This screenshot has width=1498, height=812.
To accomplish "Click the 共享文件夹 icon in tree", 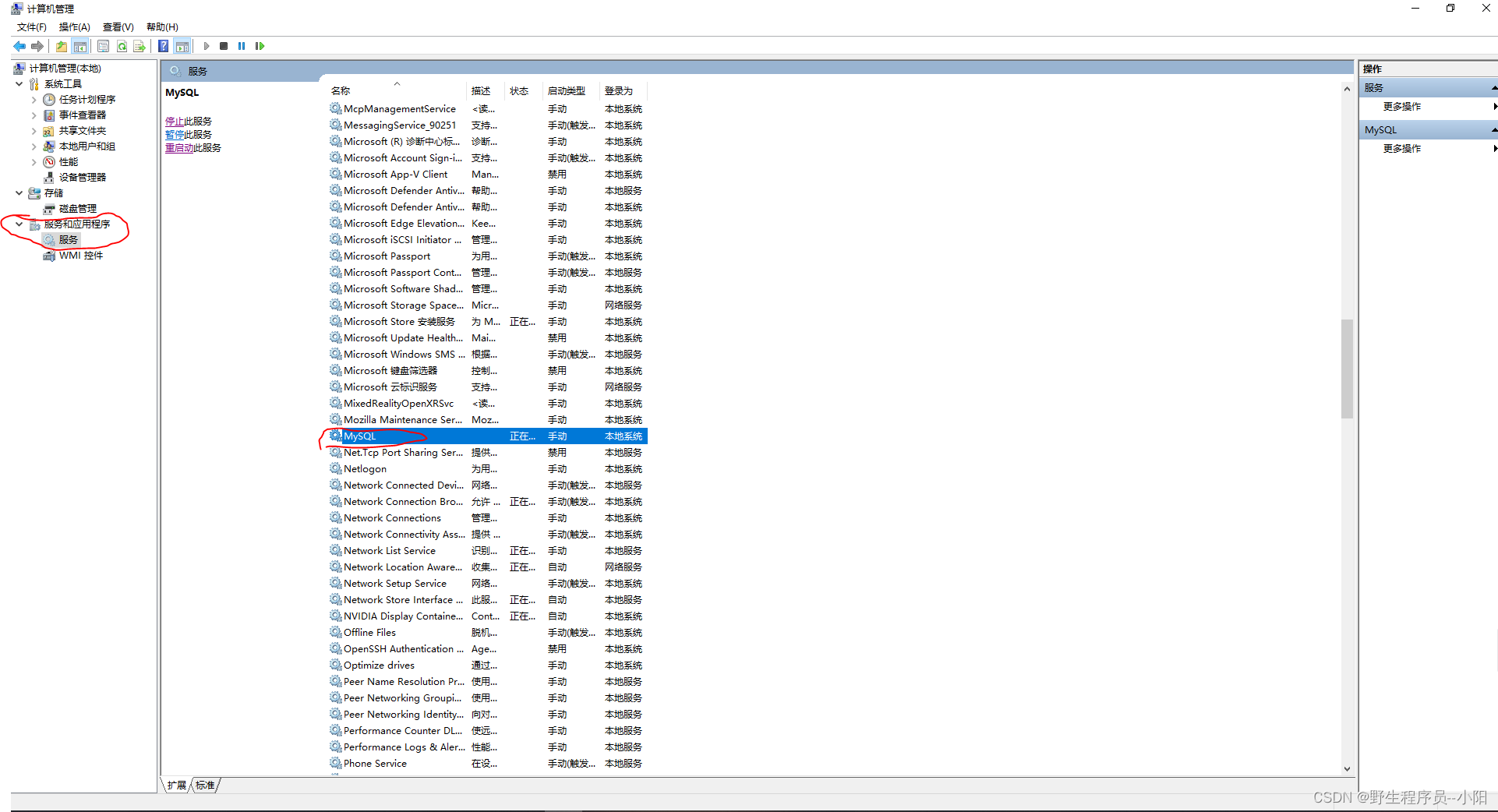I will pyautogui.click(x=49, y=131).
